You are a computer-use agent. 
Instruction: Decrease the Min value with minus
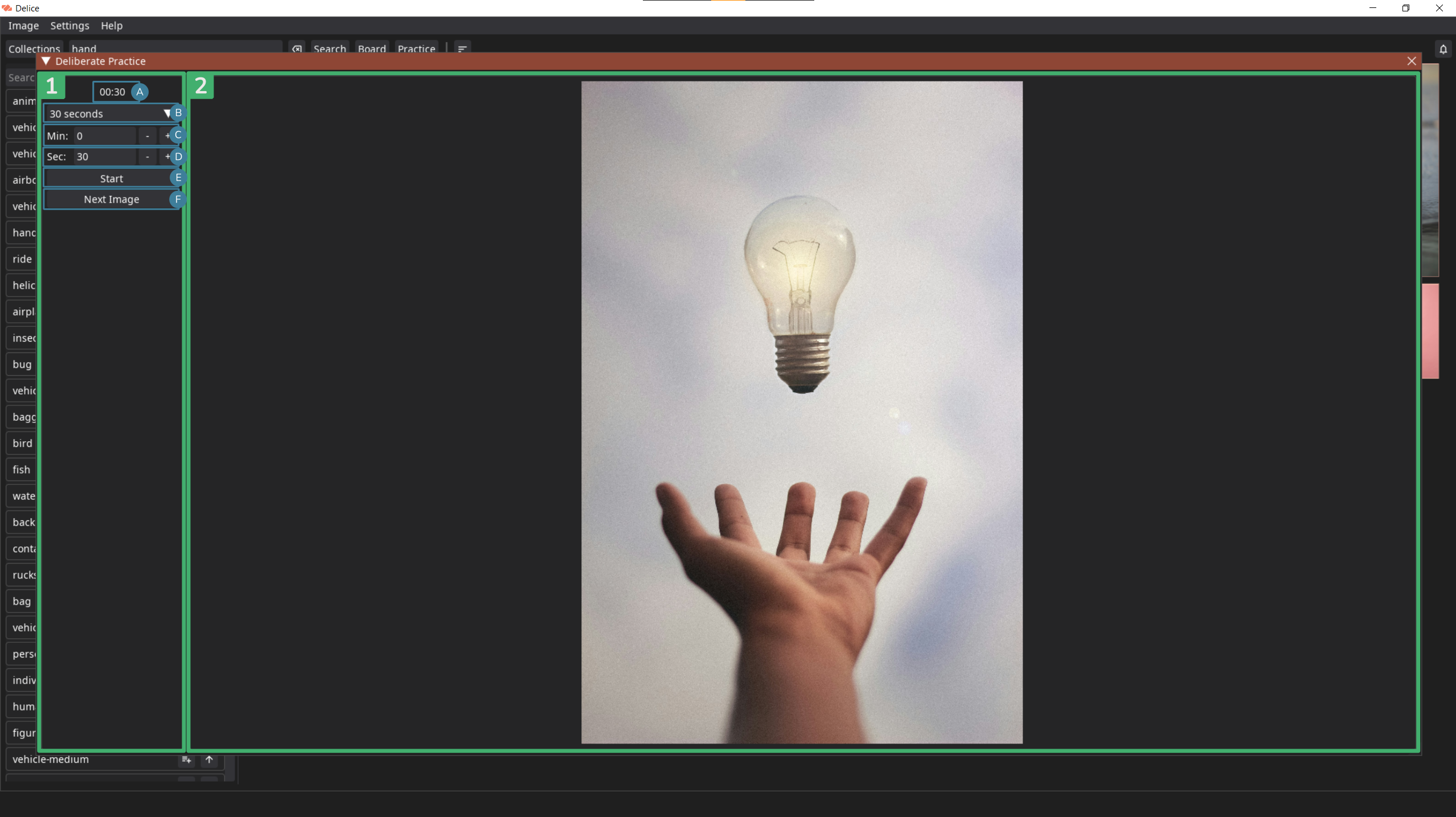click(147, 136)
